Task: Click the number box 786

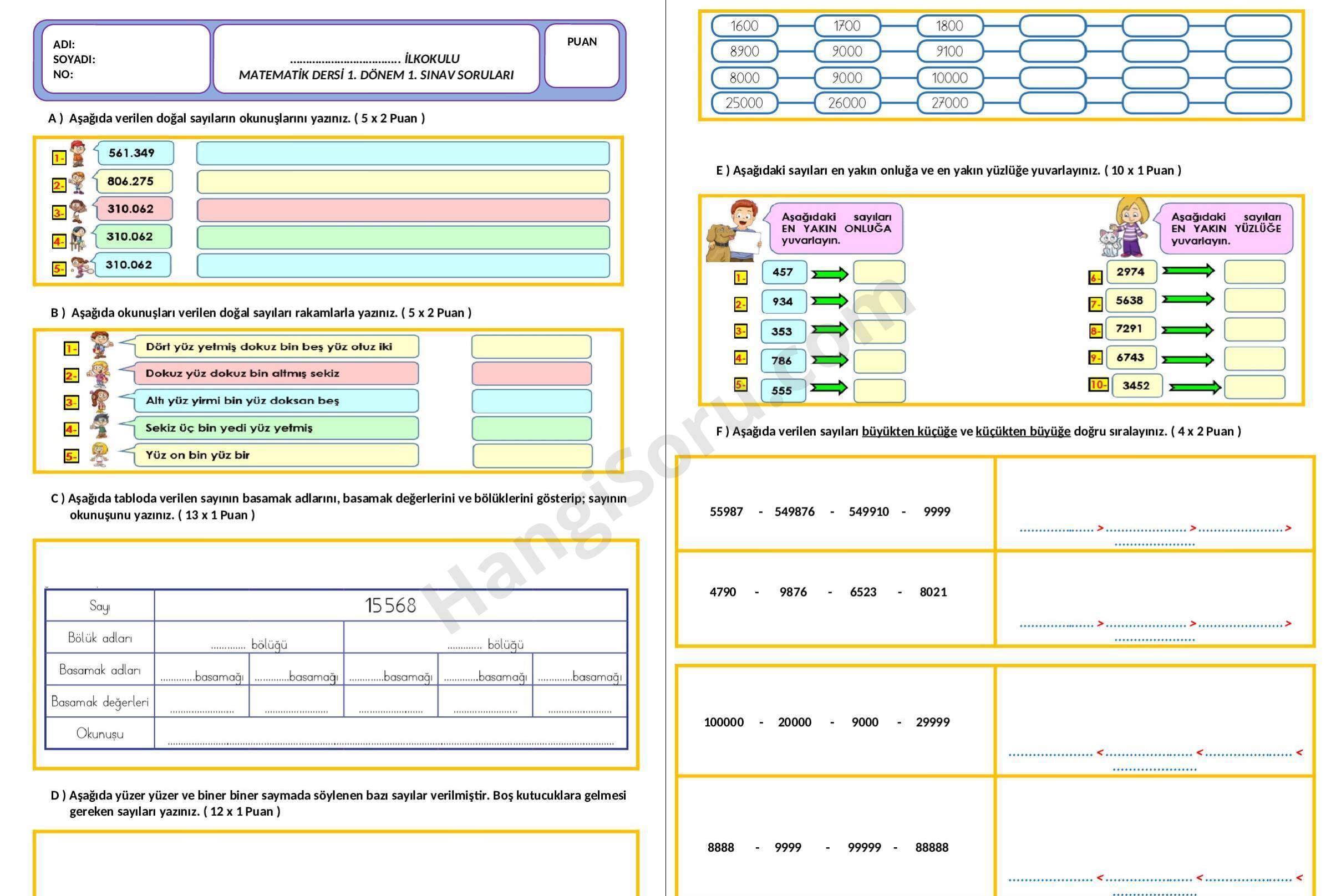Action: (783, 360)
